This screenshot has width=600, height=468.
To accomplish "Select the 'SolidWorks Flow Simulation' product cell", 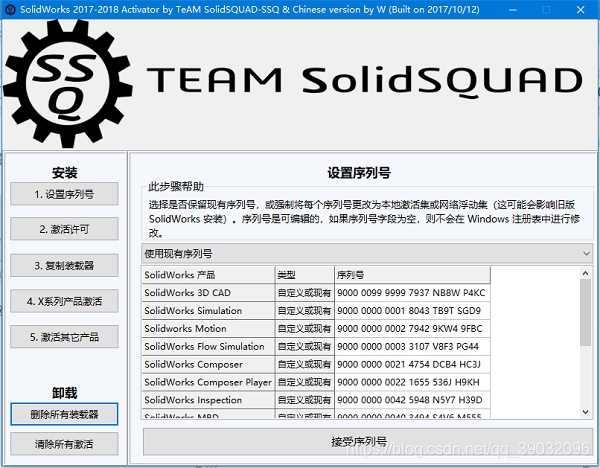I will [x=208, y=346].
